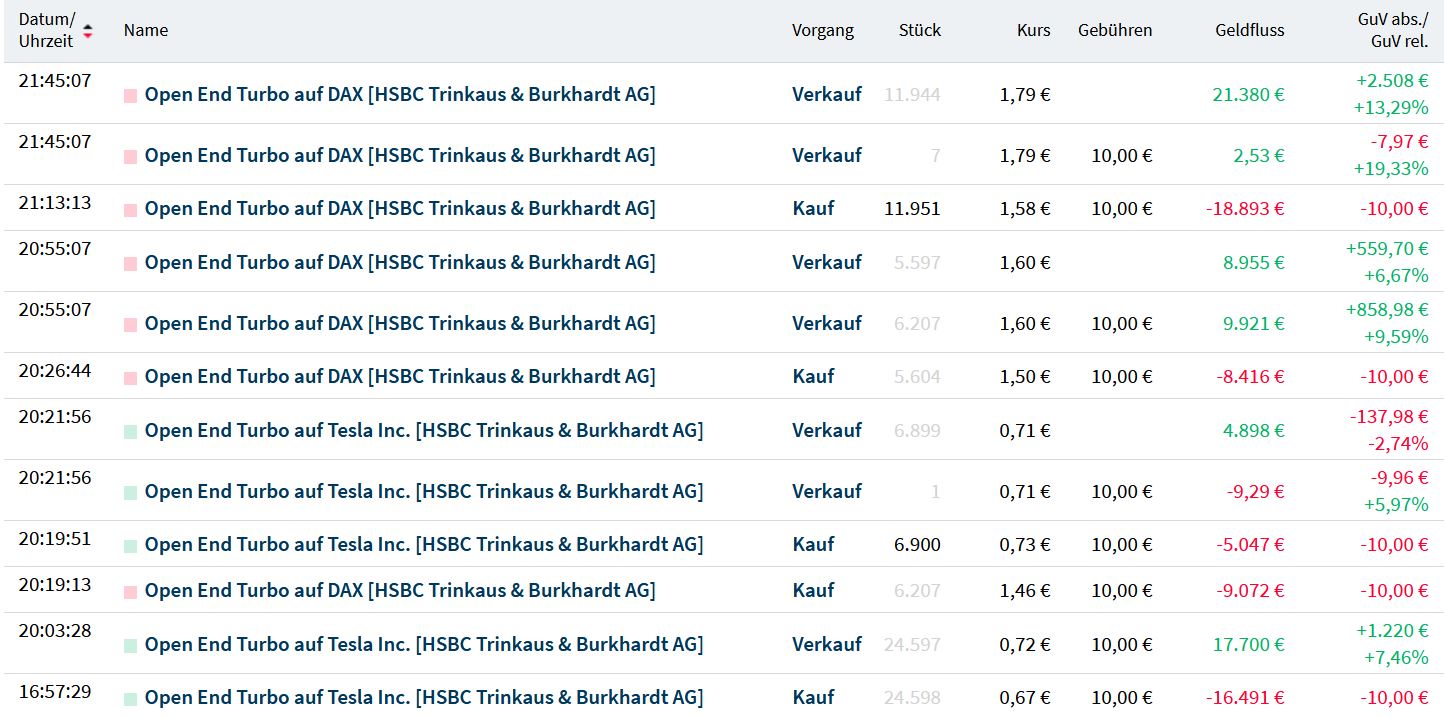Click the Kurs column header
Viewport: 1446px width, 718px height.
tap(1033, 30)
